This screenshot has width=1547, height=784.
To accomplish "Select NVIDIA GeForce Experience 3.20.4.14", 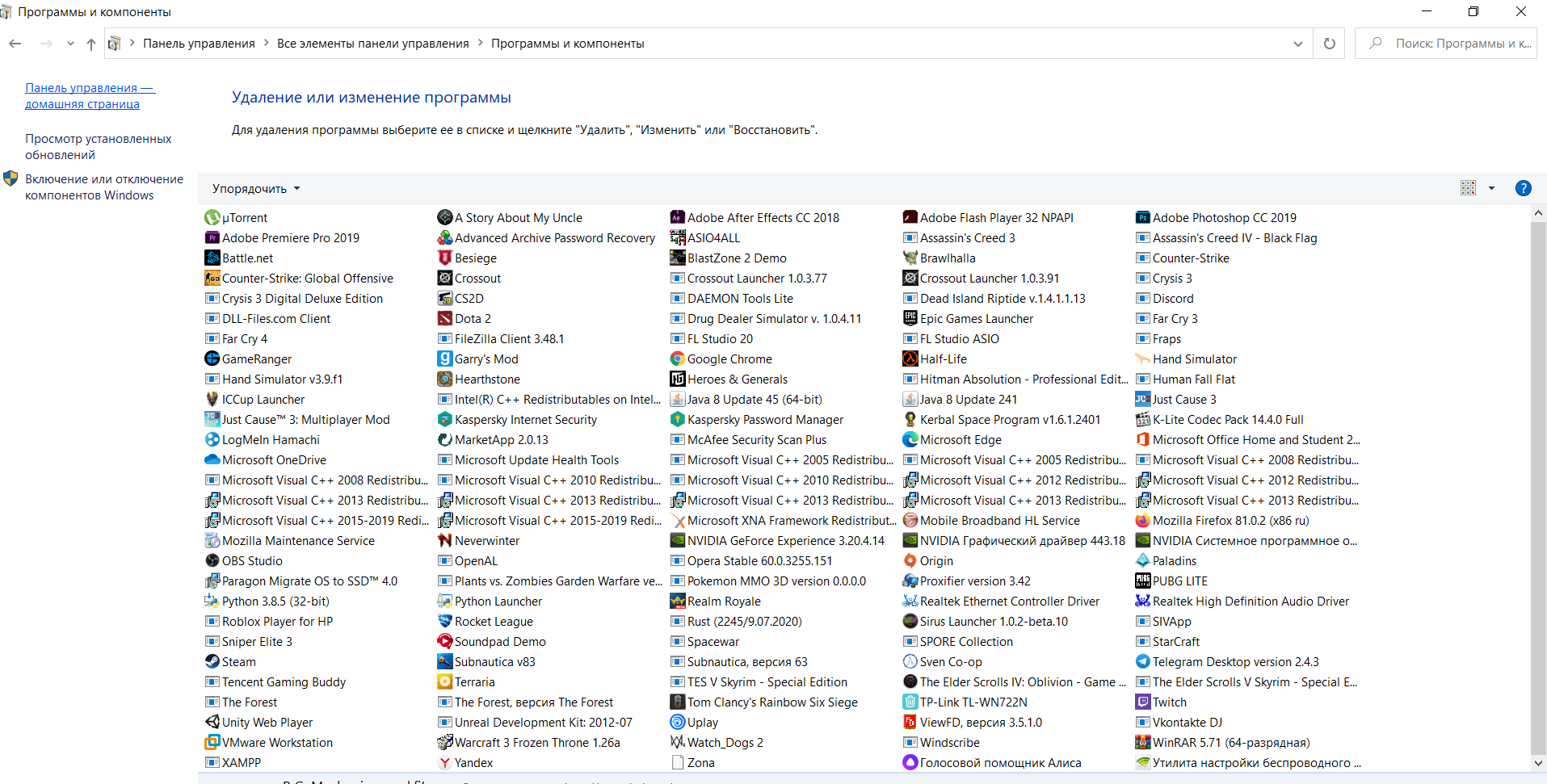I will (x=777, y=541).
